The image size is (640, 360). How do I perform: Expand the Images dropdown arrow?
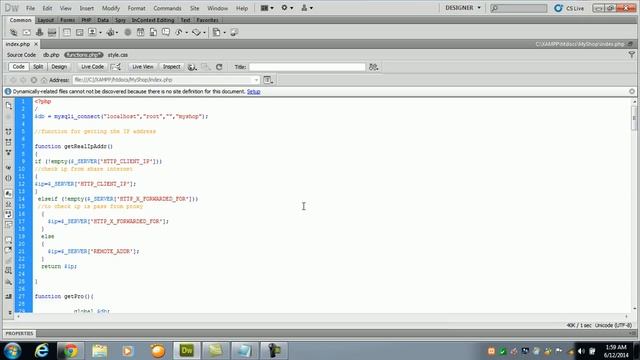(x=100, y=33)
